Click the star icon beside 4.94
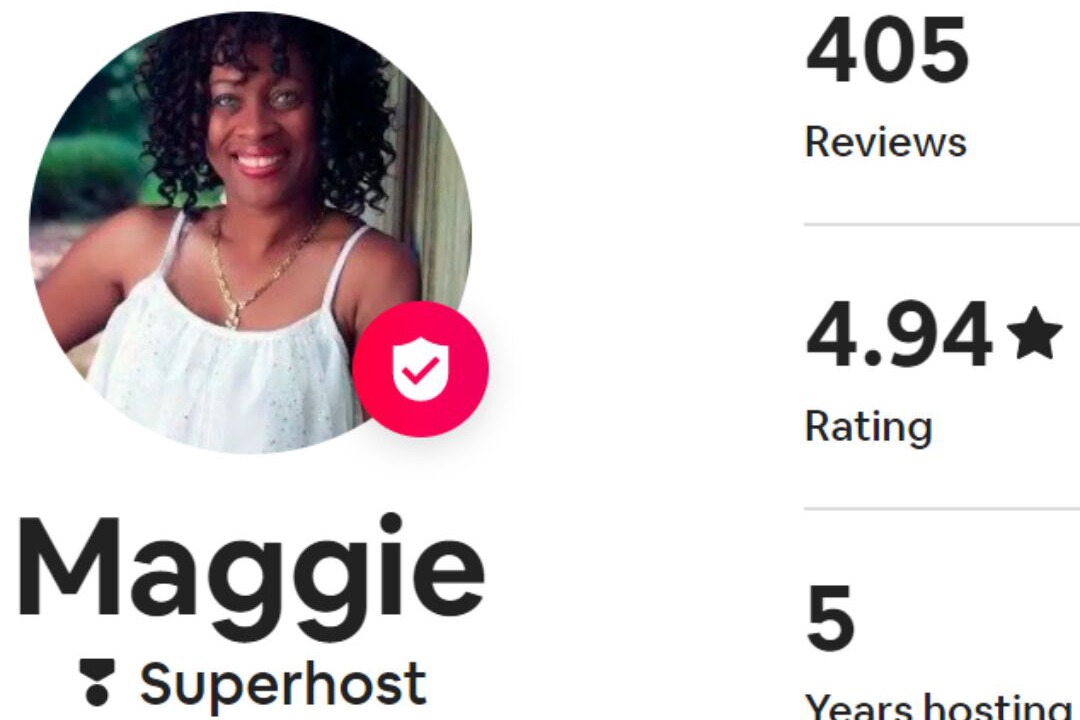1080x720 pixels. (1034, 334)
